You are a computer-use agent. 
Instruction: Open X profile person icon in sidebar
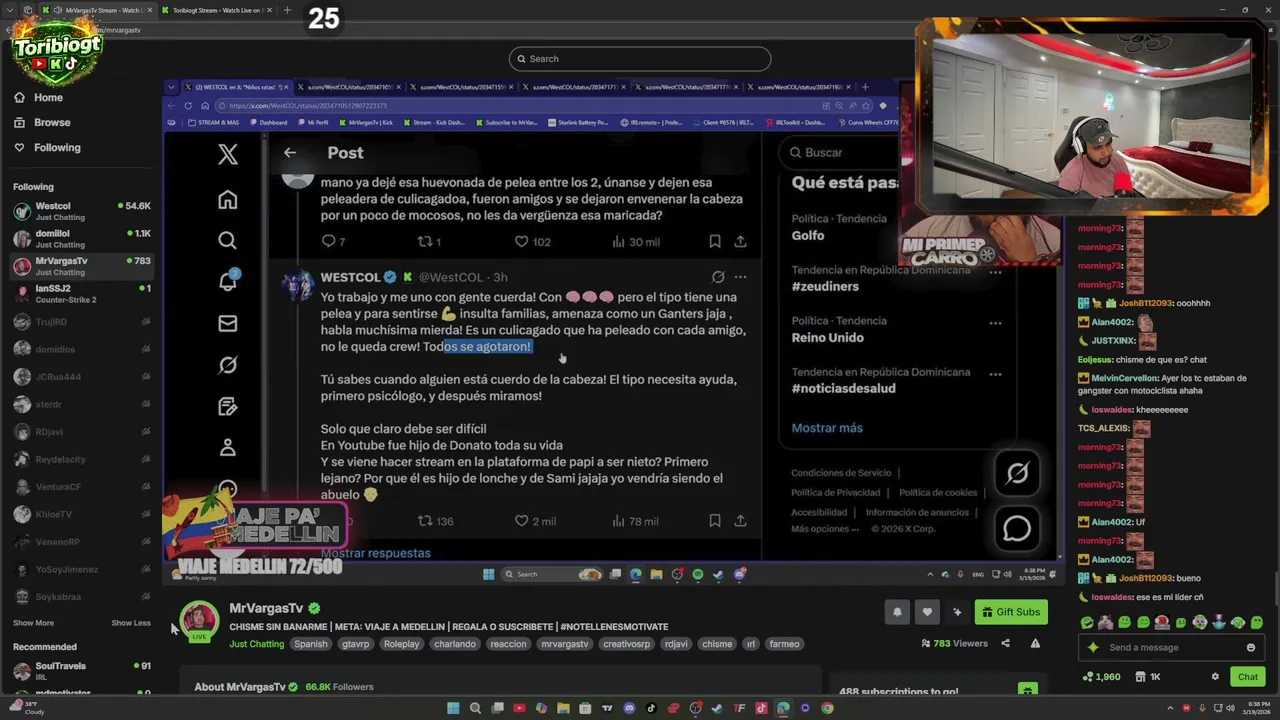point(228,447)
